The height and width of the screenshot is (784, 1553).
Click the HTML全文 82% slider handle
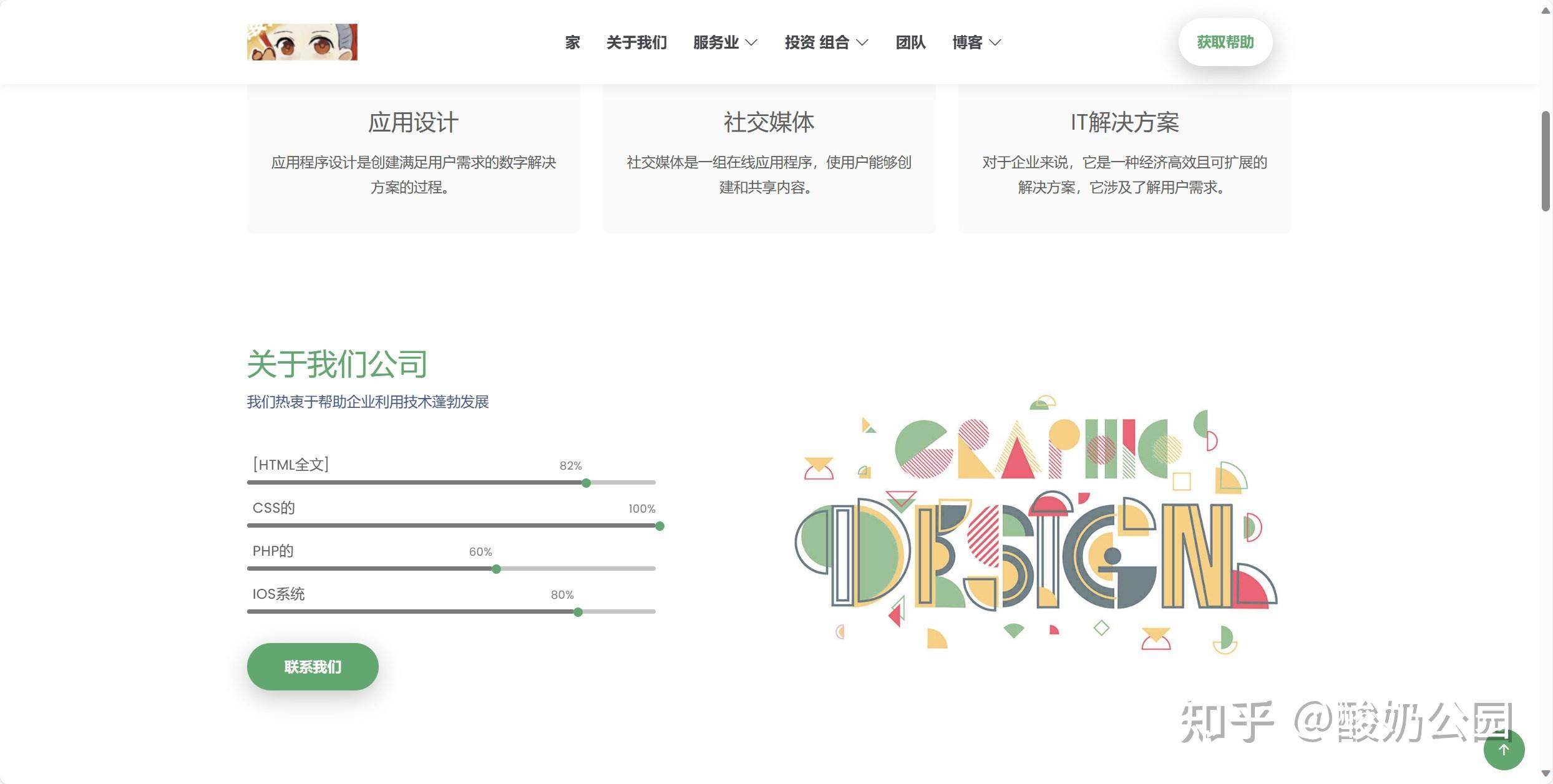tap(586, 483)
